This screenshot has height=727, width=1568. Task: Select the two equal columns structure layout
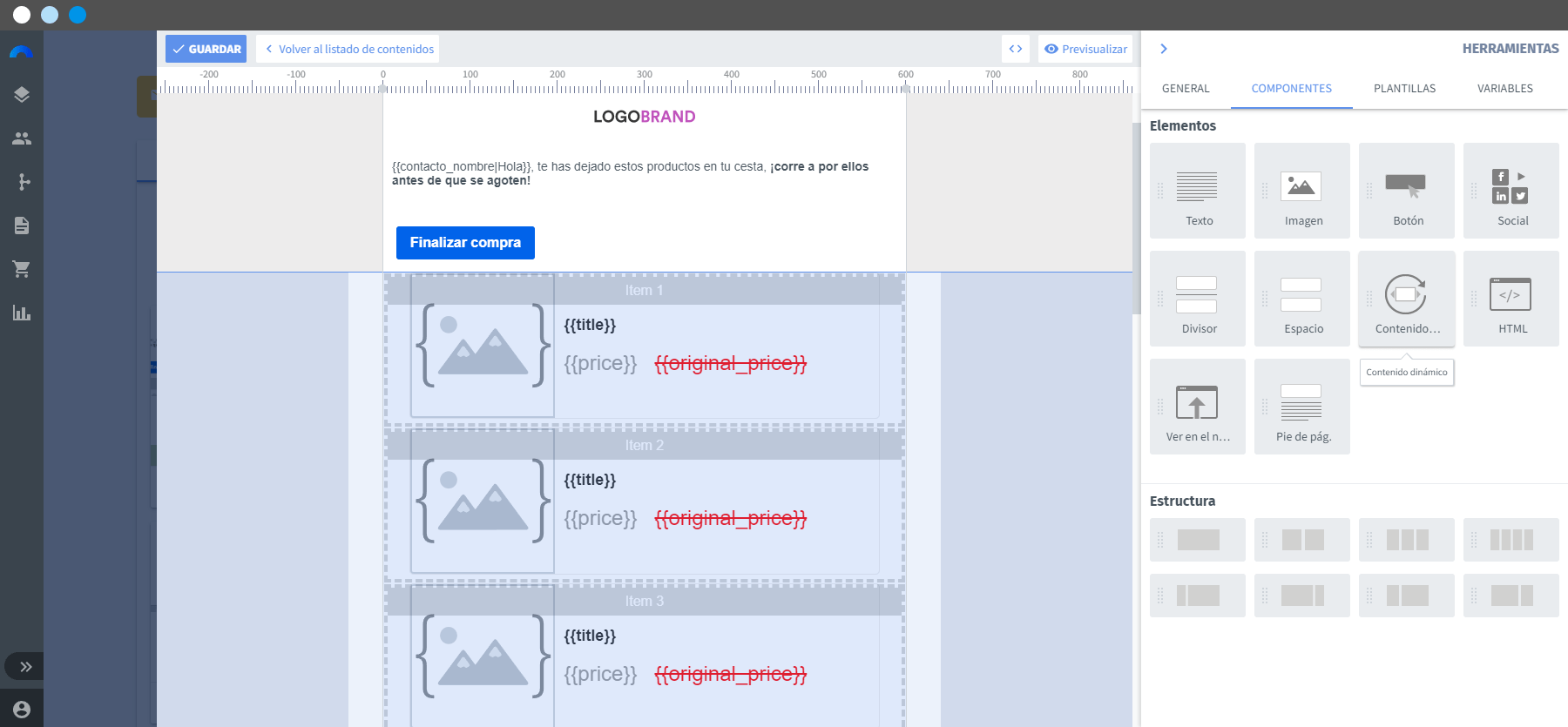tap(1302, 540)
